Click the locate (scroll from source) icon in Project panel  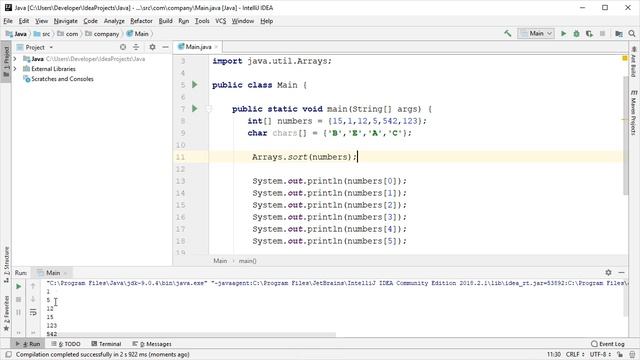click(x=123, y=47)
